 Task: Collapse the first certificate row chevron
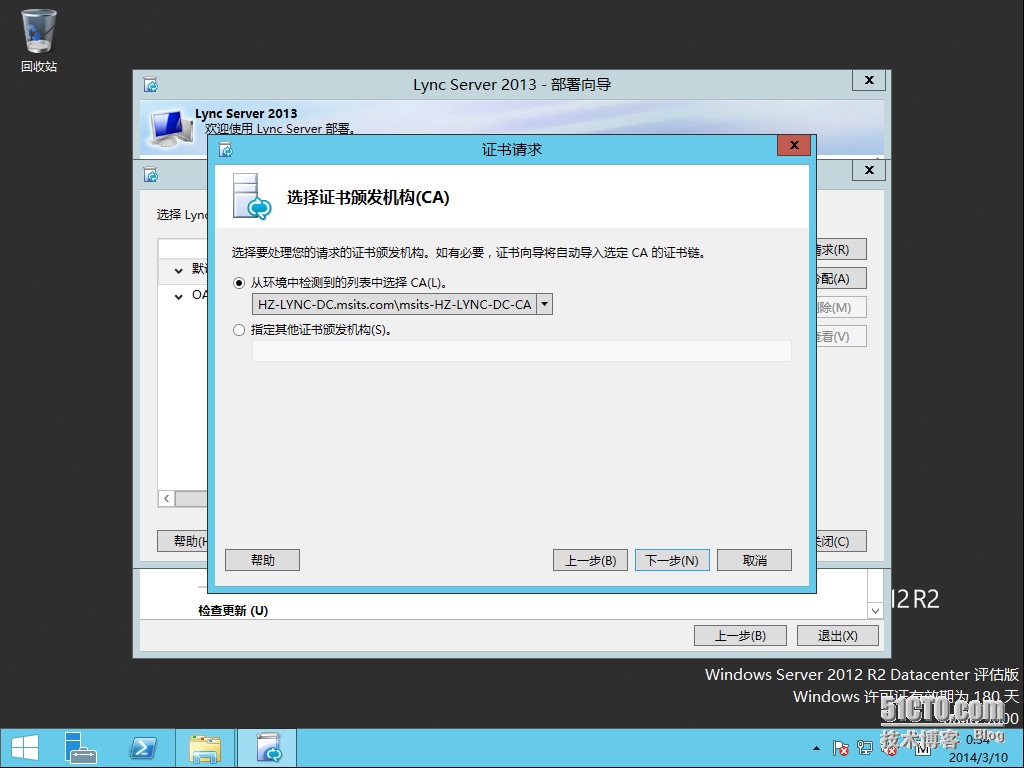[178, 270]
